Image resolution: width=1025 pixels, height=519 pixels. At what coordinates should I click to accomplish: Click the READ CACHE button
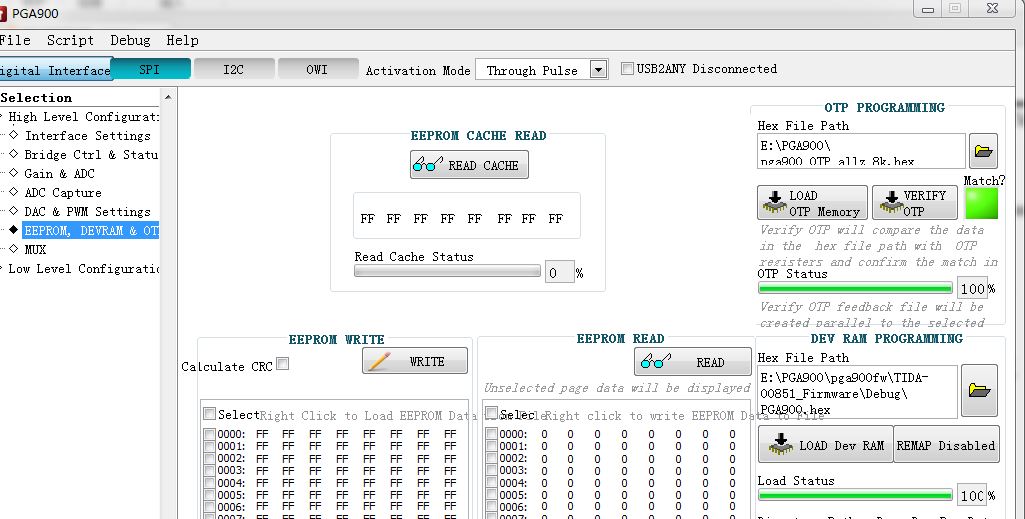pos(469,165)
